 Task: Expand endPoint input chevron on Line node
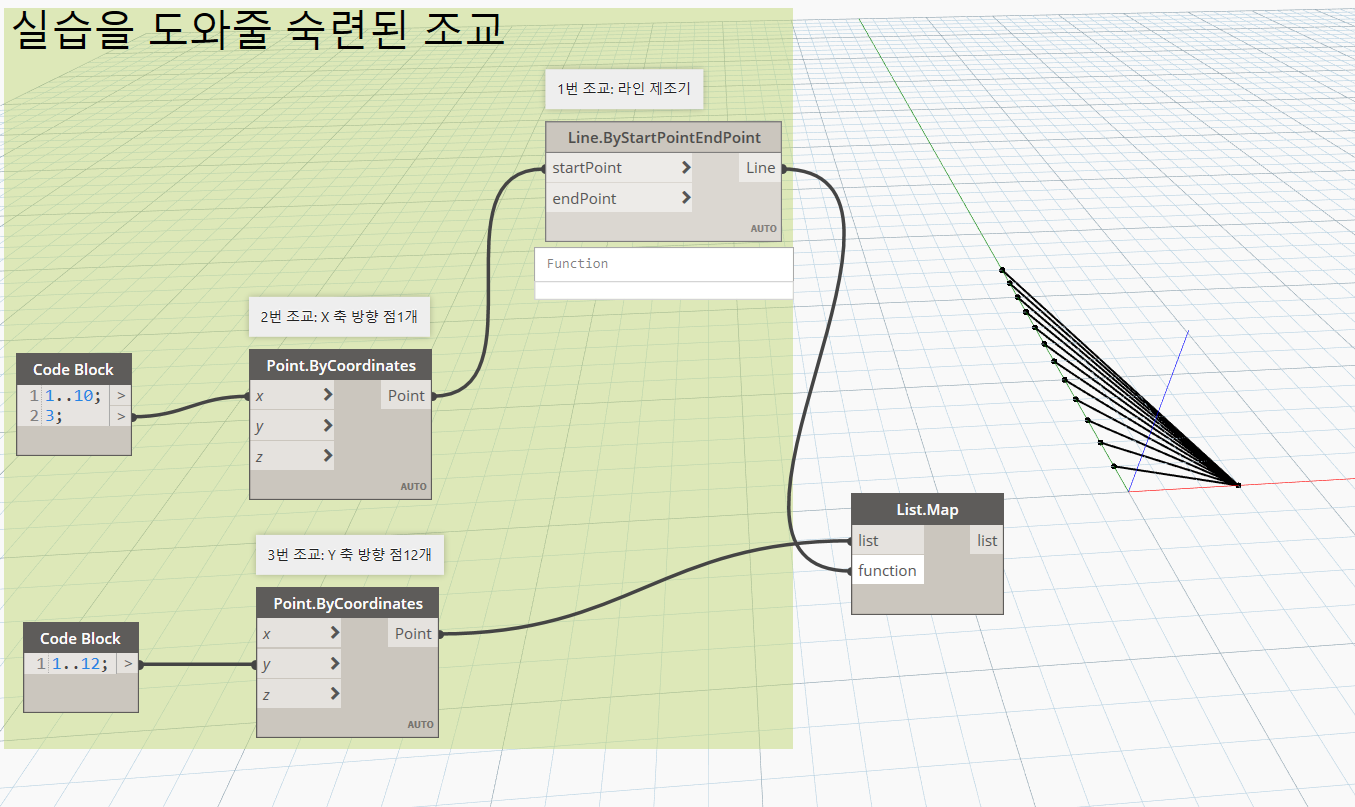coord(686,198)
